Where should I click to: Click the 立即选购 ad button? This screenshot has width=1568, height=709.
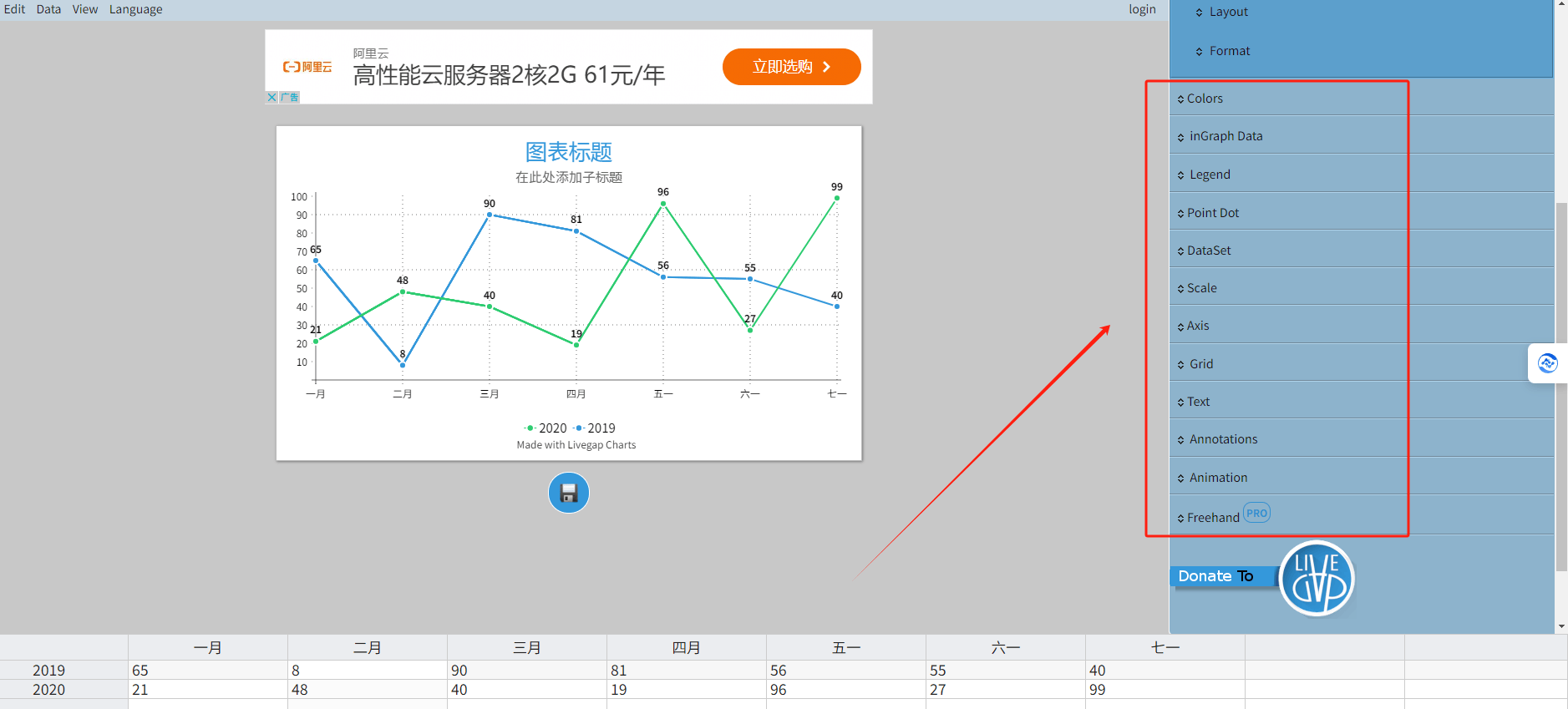(x=791, y=67)
